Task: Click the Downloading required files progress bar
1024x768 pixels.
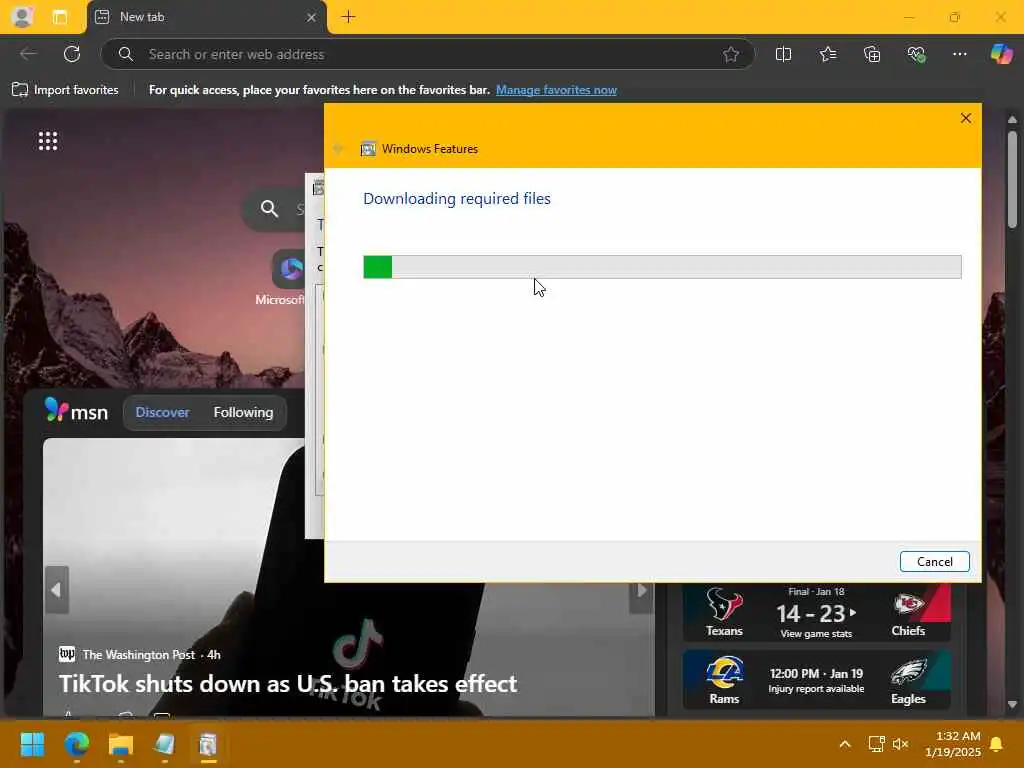Action: click(x=662, y=266)
